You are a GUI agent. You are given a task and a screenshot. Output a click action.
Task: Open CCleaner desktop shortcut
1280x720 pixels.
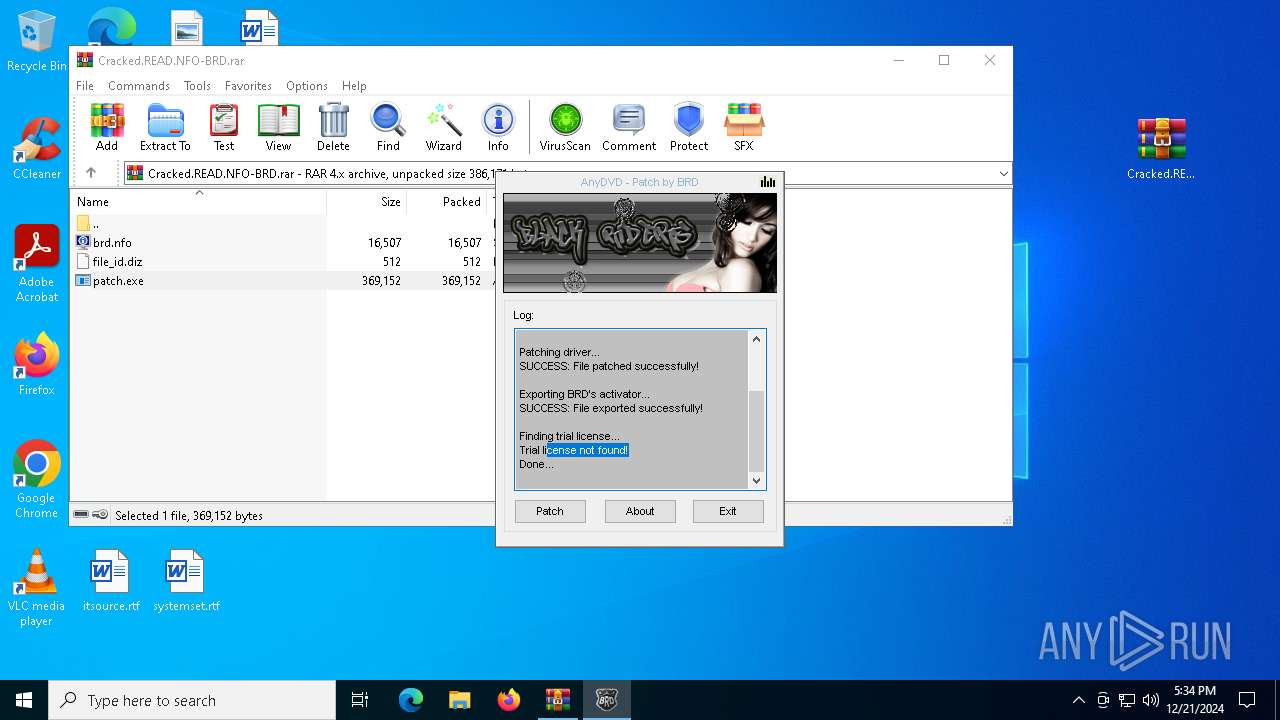point(36,148)
